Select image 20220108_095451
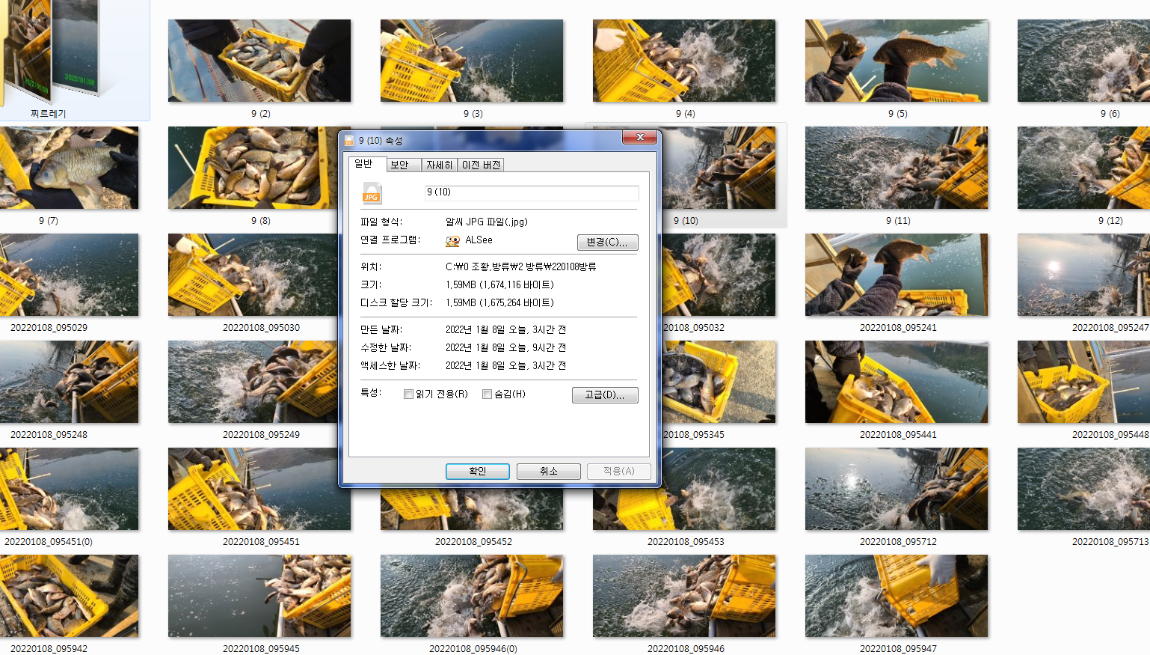Screen dimensions: 1150x655 (x=253, y=489)
